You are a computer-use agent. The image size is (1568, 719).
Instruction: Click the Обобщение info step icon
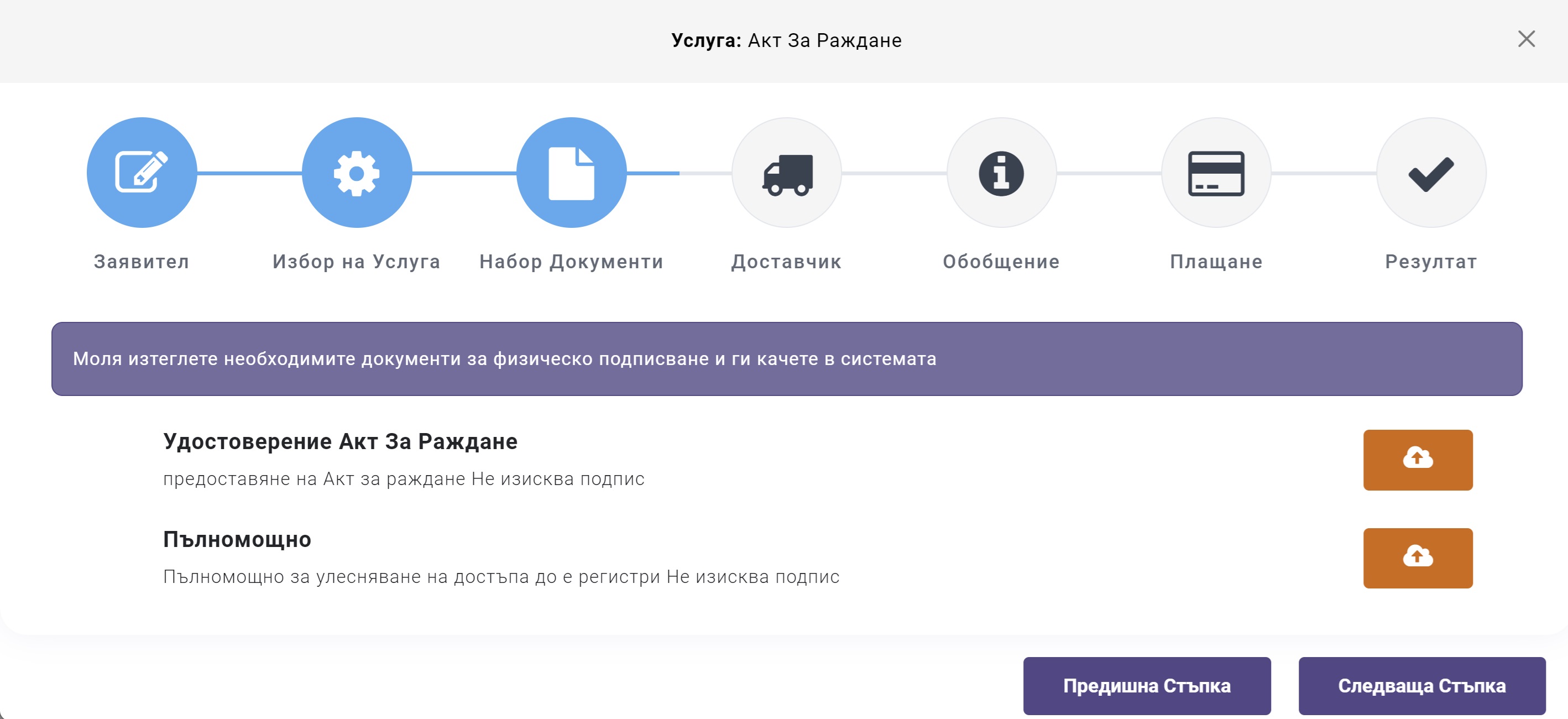[1001, 173]
